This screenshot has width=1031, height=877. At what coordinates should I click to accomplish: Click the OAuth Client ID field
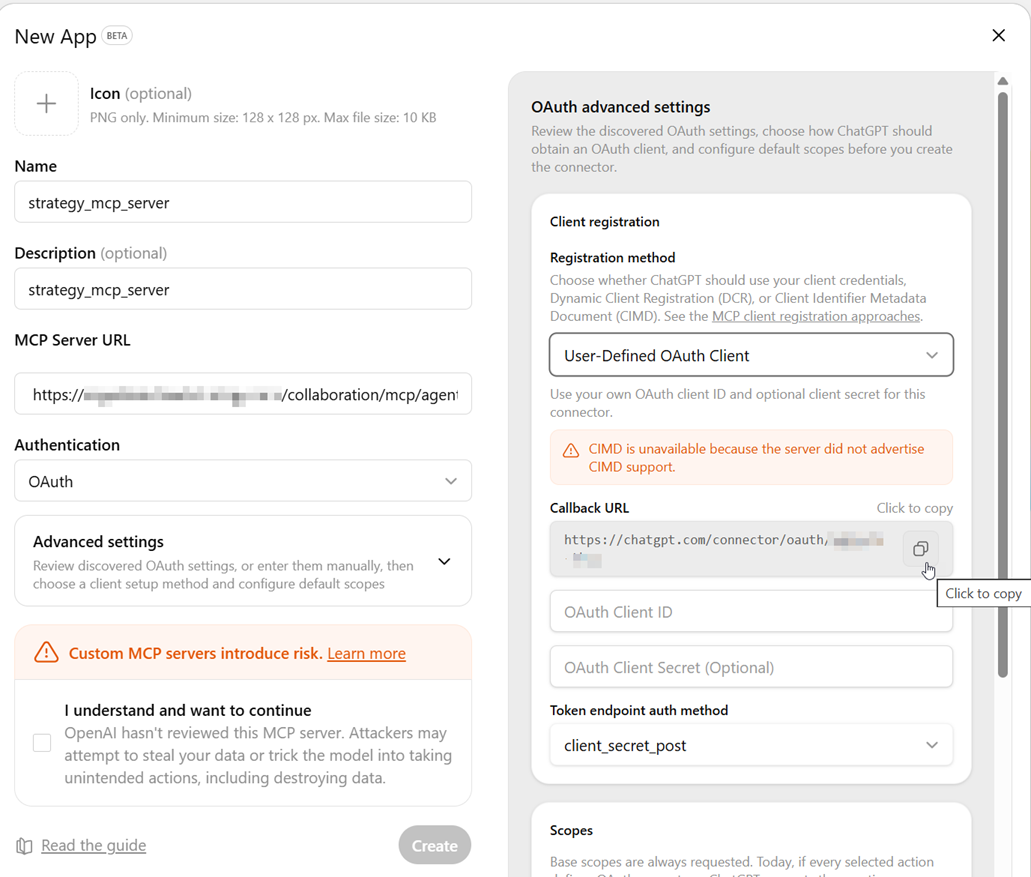[751, 611]
